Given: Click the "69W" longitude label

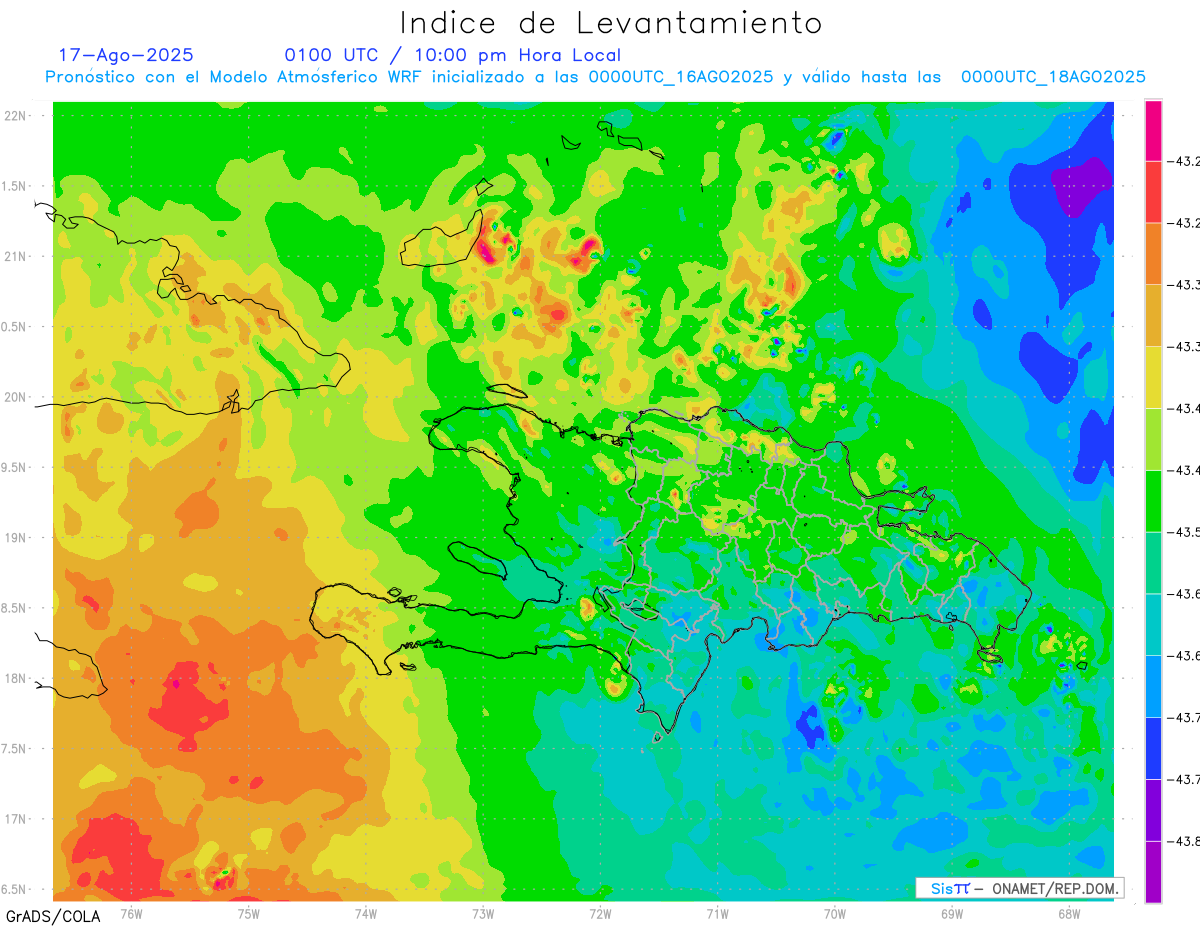Looking at the screenshot, I should [x=951, y=912].
